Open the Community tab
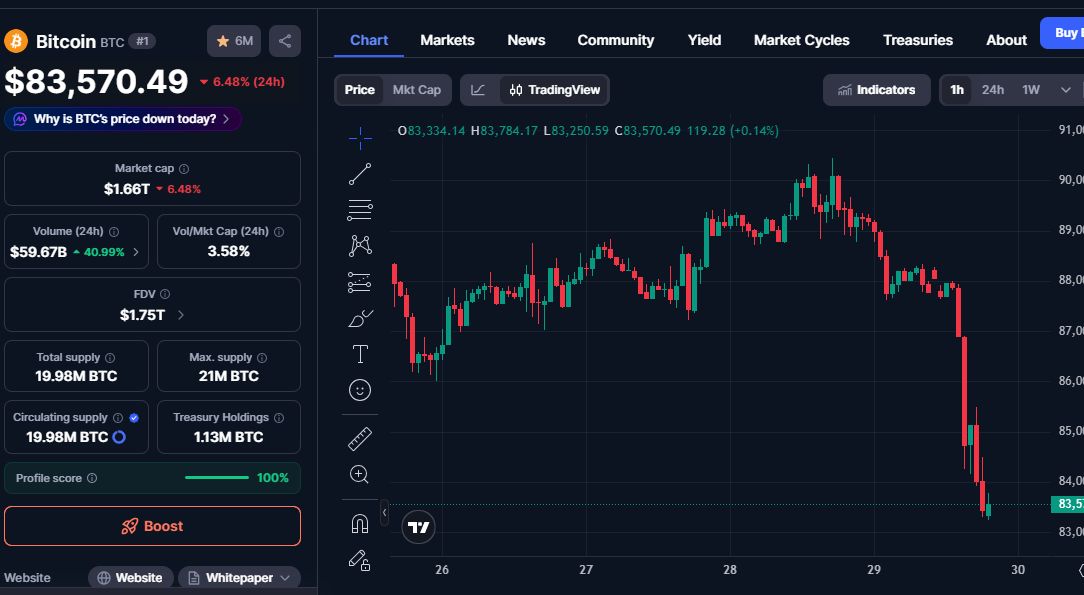The width and height of the screenshot is (1084, 595). pos(615,40)
